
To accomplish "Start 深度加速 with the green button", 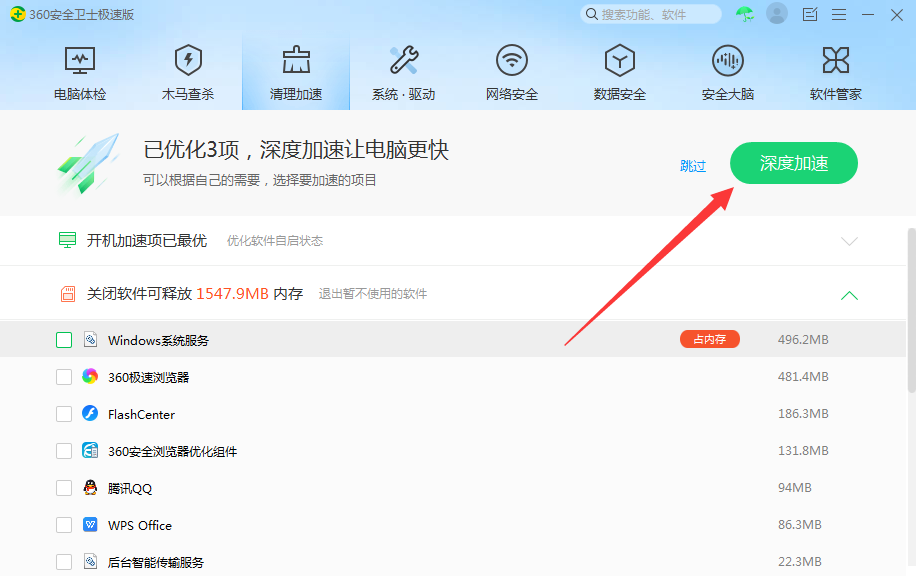I will tap(794, 163).
